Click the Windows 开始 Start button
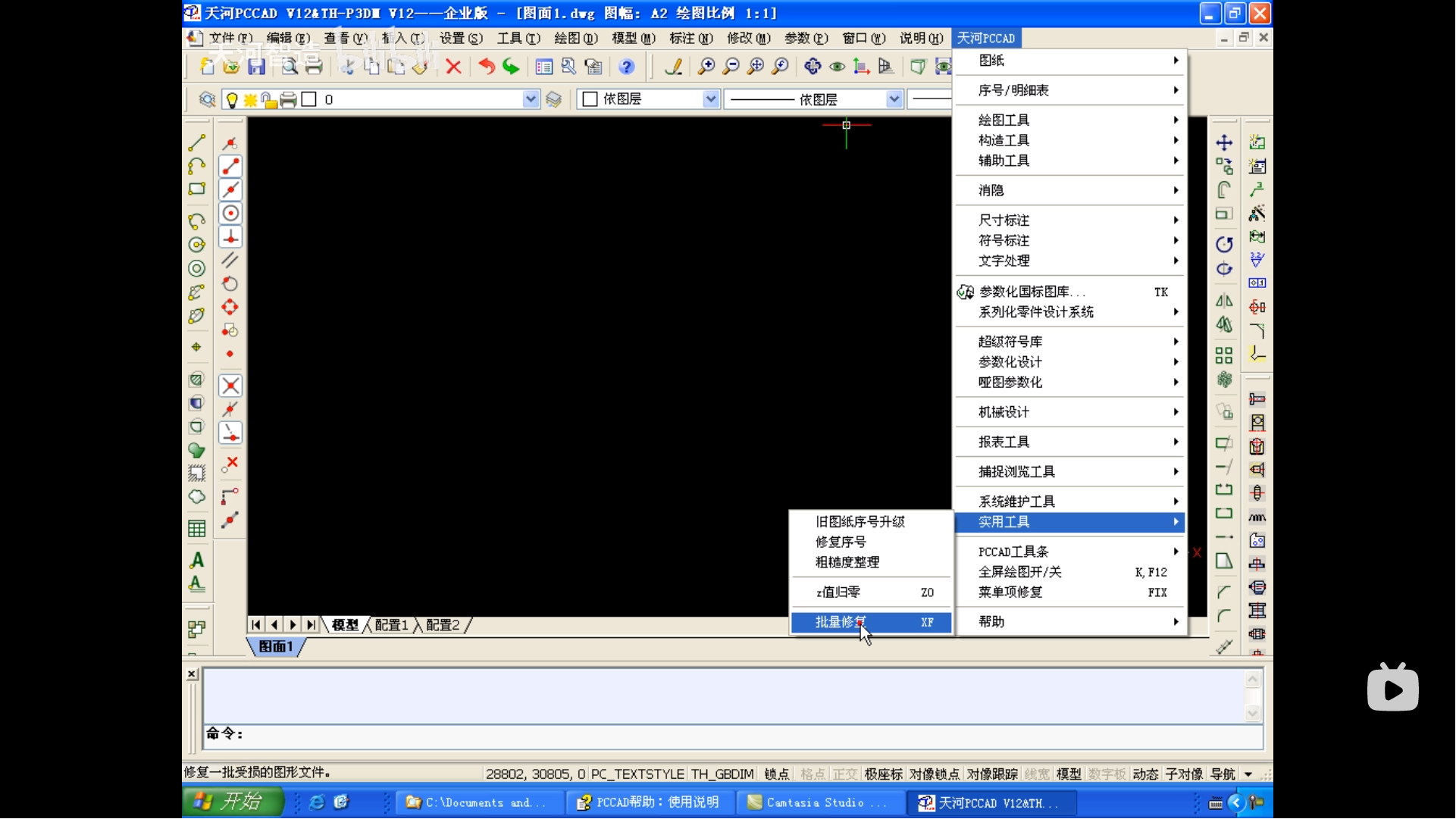The height and width of the screenshot is (819, 1456). tap(233, 802)
